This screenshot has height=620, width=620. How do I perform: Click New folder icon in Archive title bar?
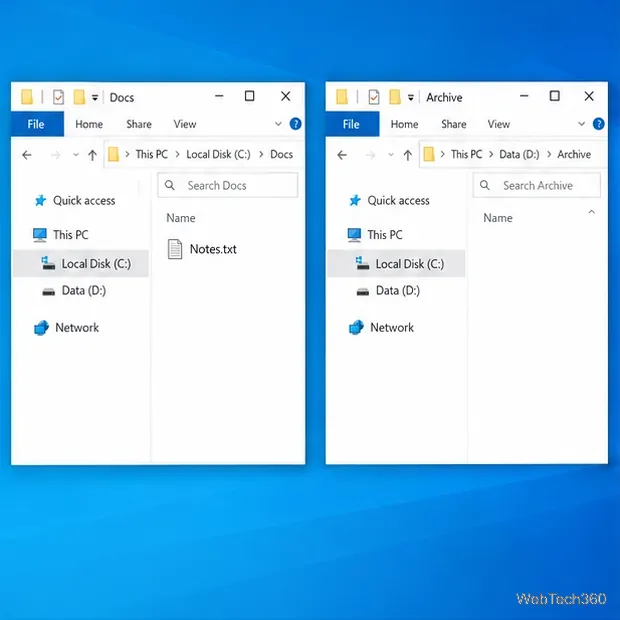point(395,97)
